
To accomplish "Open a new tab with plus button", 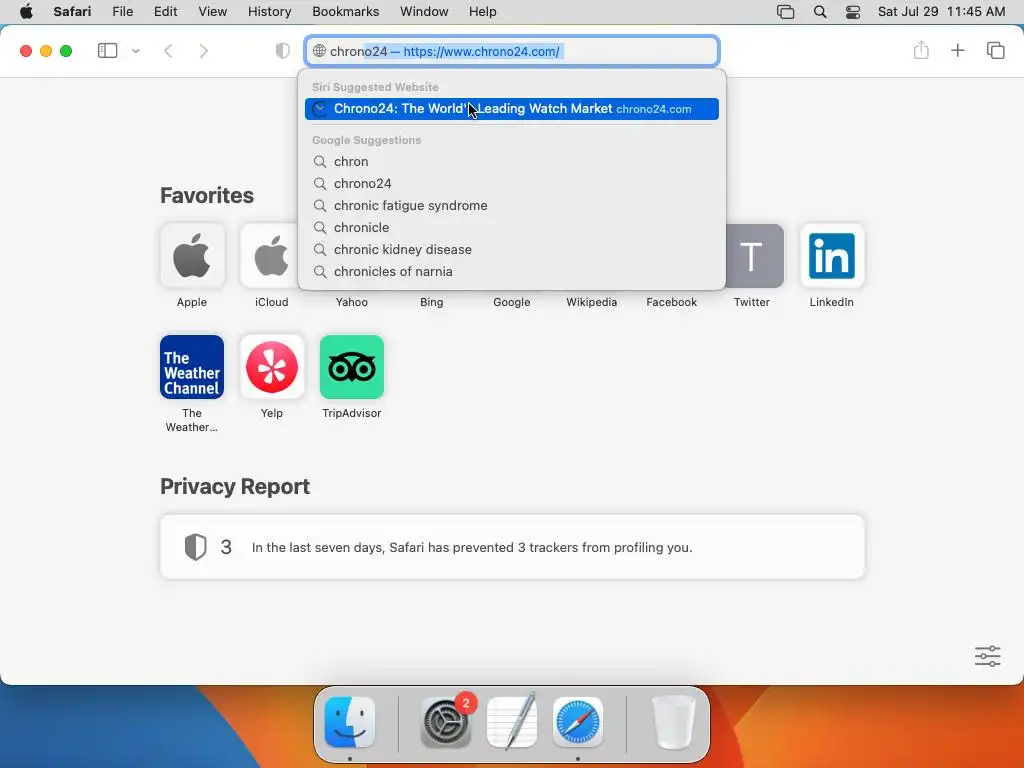I will coord(957,50).
